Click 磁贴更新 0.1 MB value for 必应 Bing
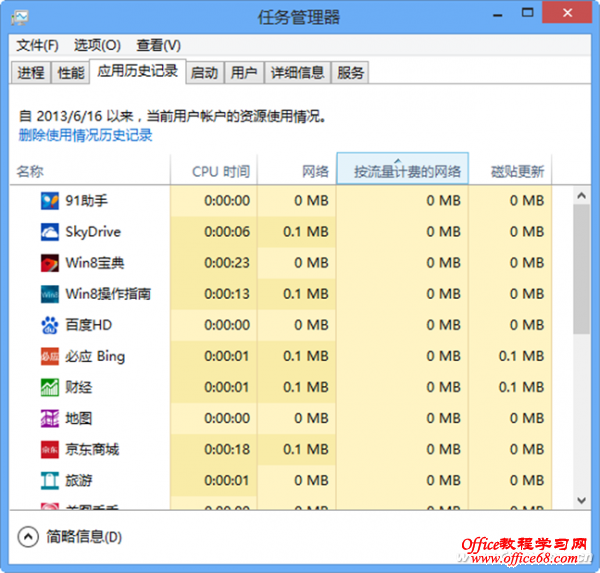The width and height of the screenshot is (600, 573). pos(521,356)
